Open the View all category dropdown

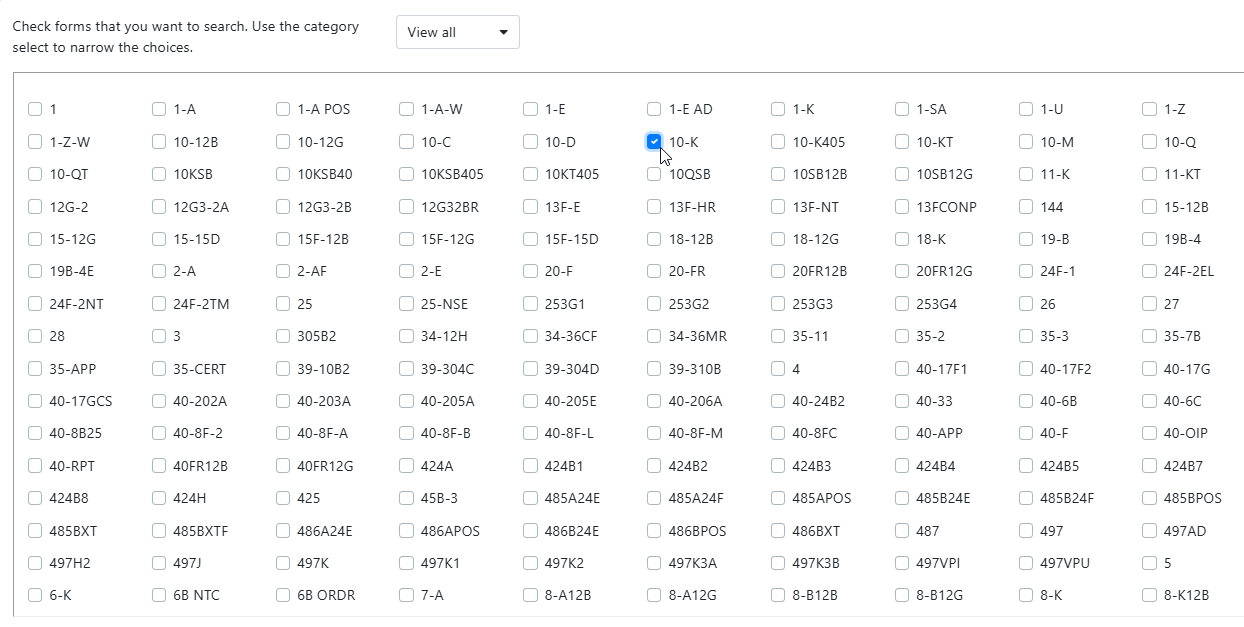click(x=457, y=31)
